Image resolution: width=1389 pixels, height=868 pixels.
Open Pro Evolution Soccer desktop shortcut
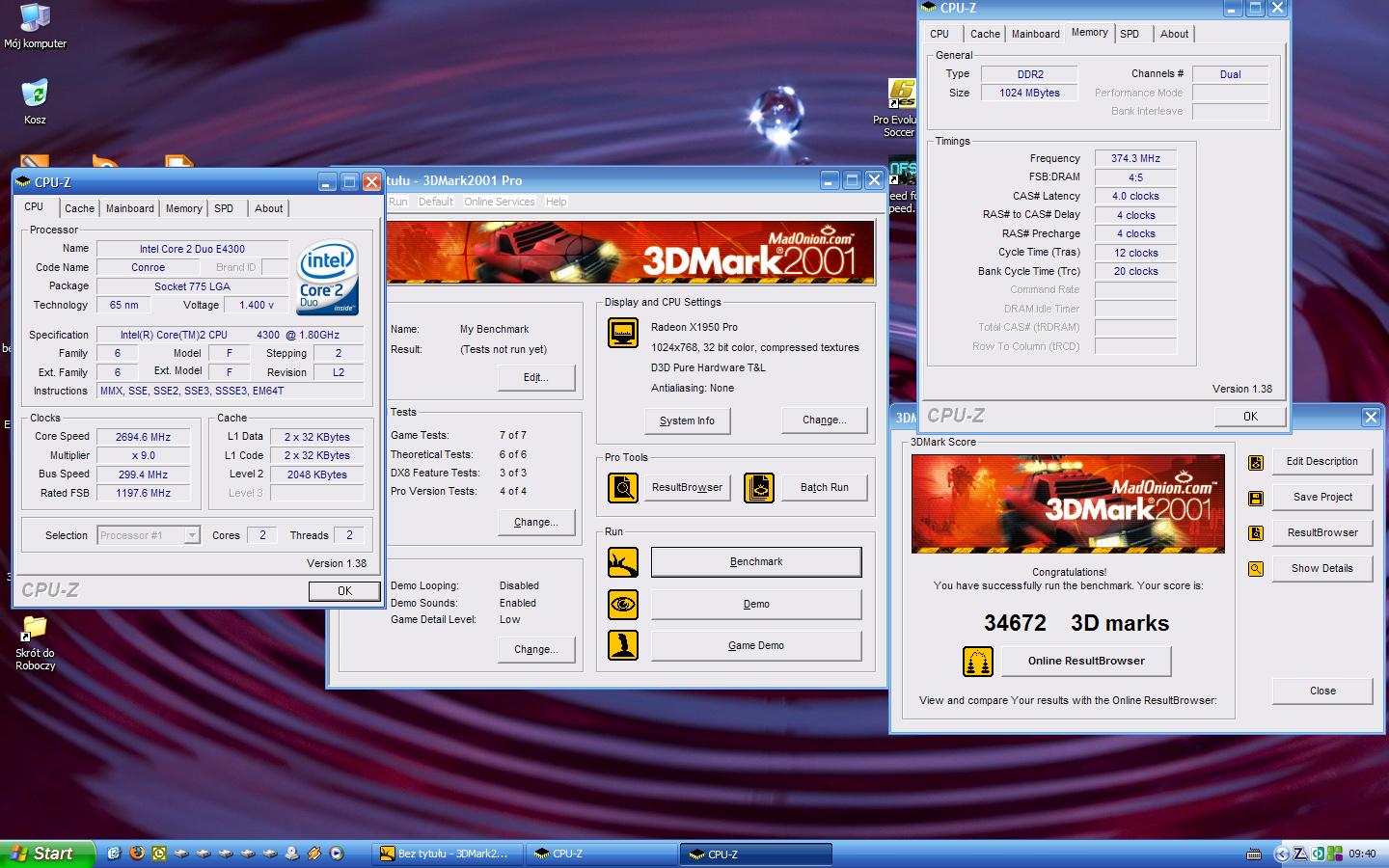[900, 108]
